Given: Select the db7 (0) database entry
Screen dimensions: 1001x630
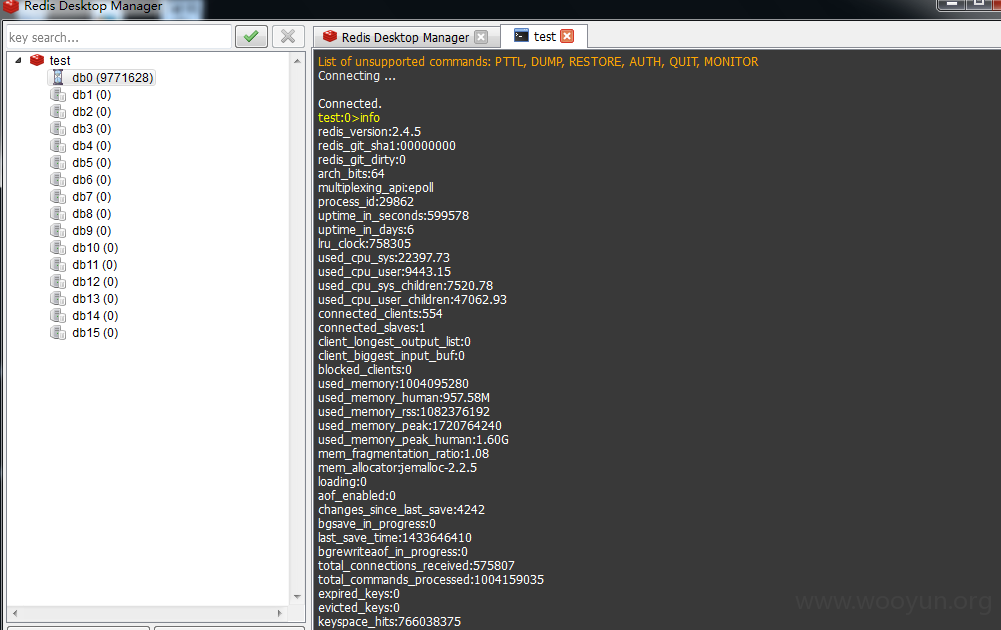Looking at the screenshot, I should pos(91,197).
